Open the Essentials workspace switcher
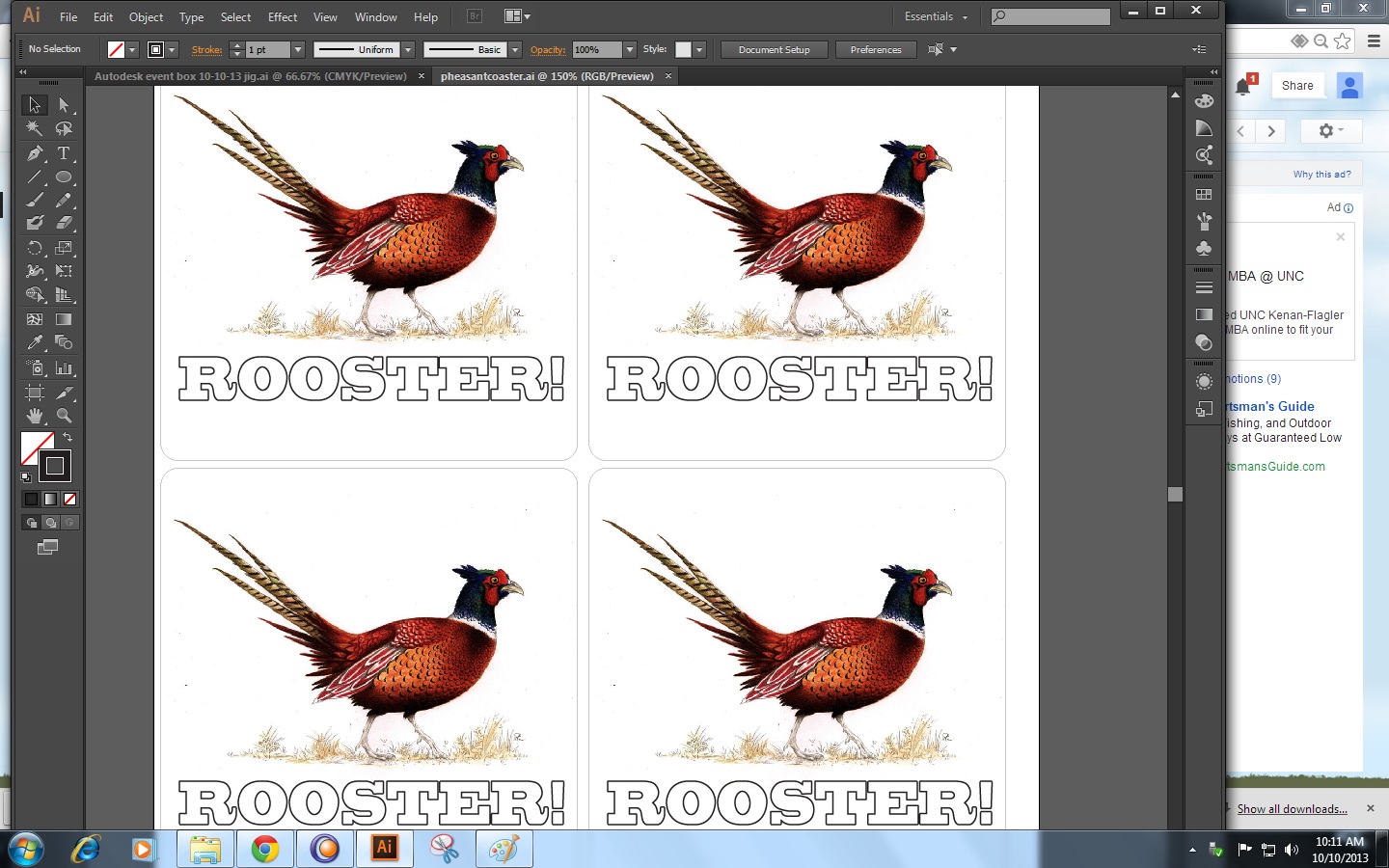This screenshot has width=1389, height=868. coord(936,16)
